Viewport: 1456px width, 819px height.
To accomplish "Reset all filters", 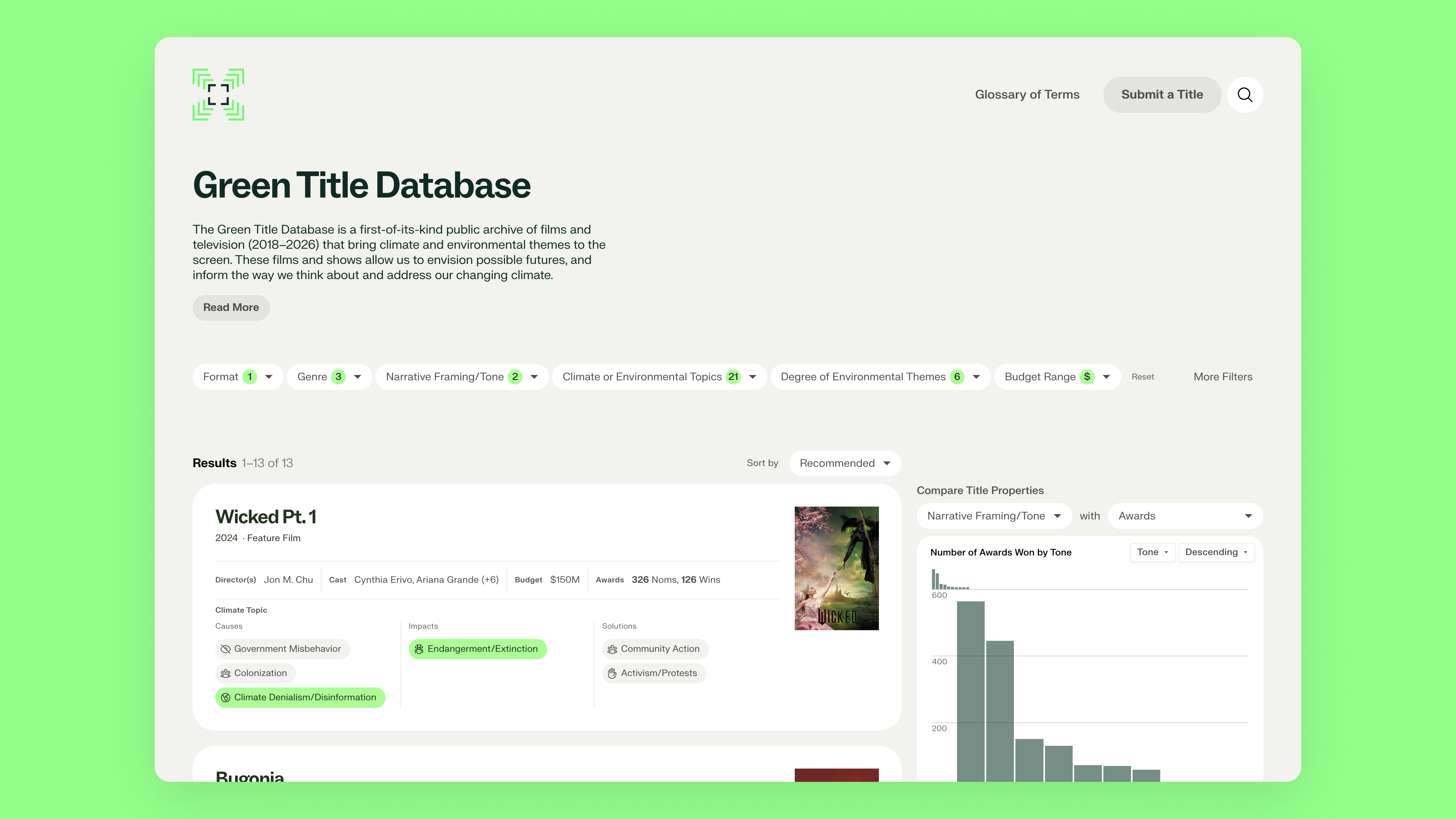I will tap(1142, 377).
